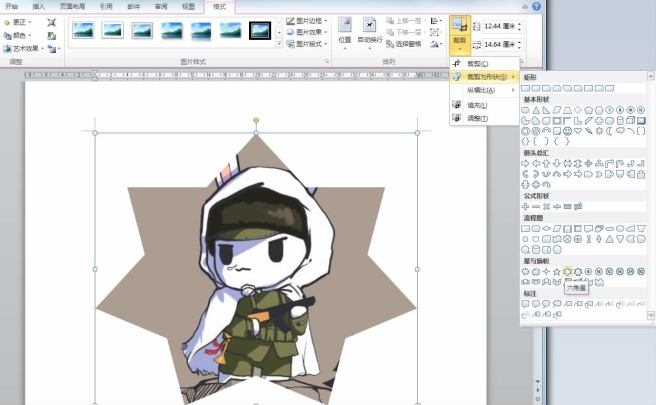The height and width of the screenshot is (405, 656).
Task: Click the shapes gallery scroll down arrow
Action: [651, 315]
